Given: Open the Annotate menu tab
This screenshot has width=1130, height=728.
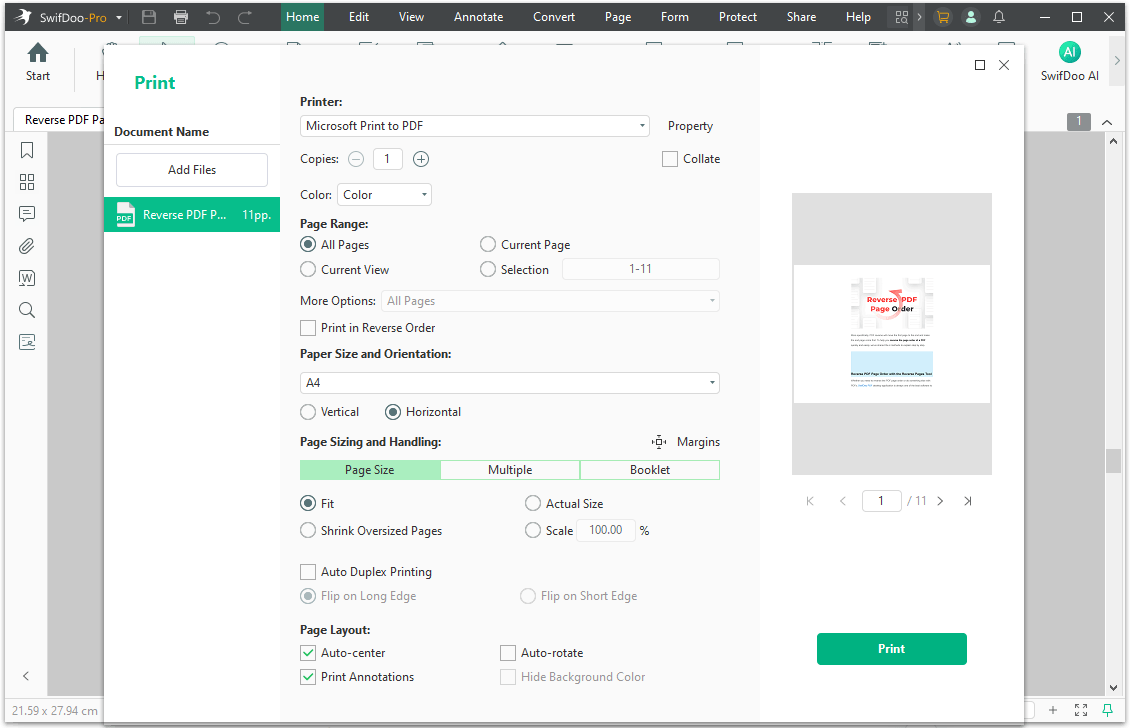Looking at the screenshot, I should pyautogui.click(x=479, y=17).
